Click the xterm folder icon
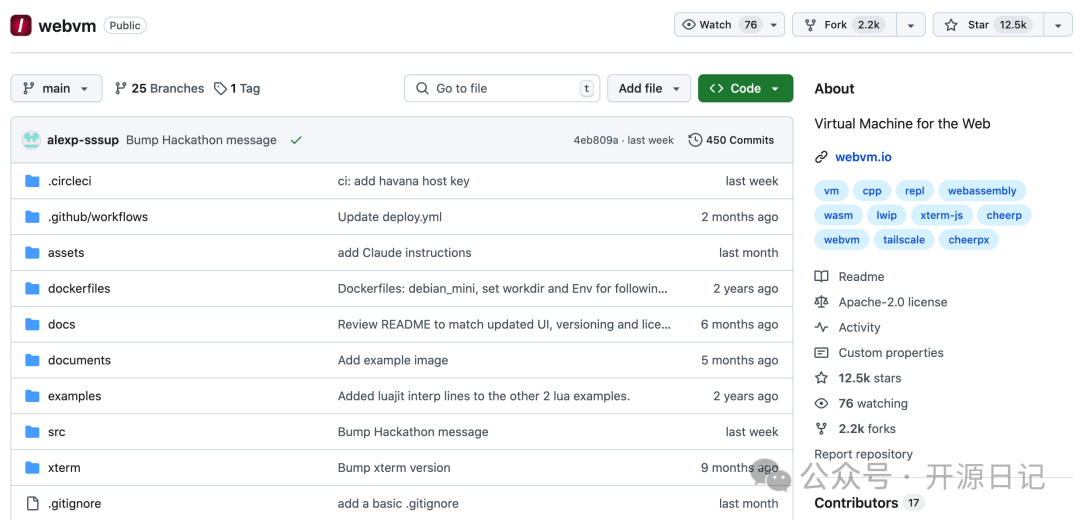This screenshot has height=520, width=1080. [x=32, y=468]
